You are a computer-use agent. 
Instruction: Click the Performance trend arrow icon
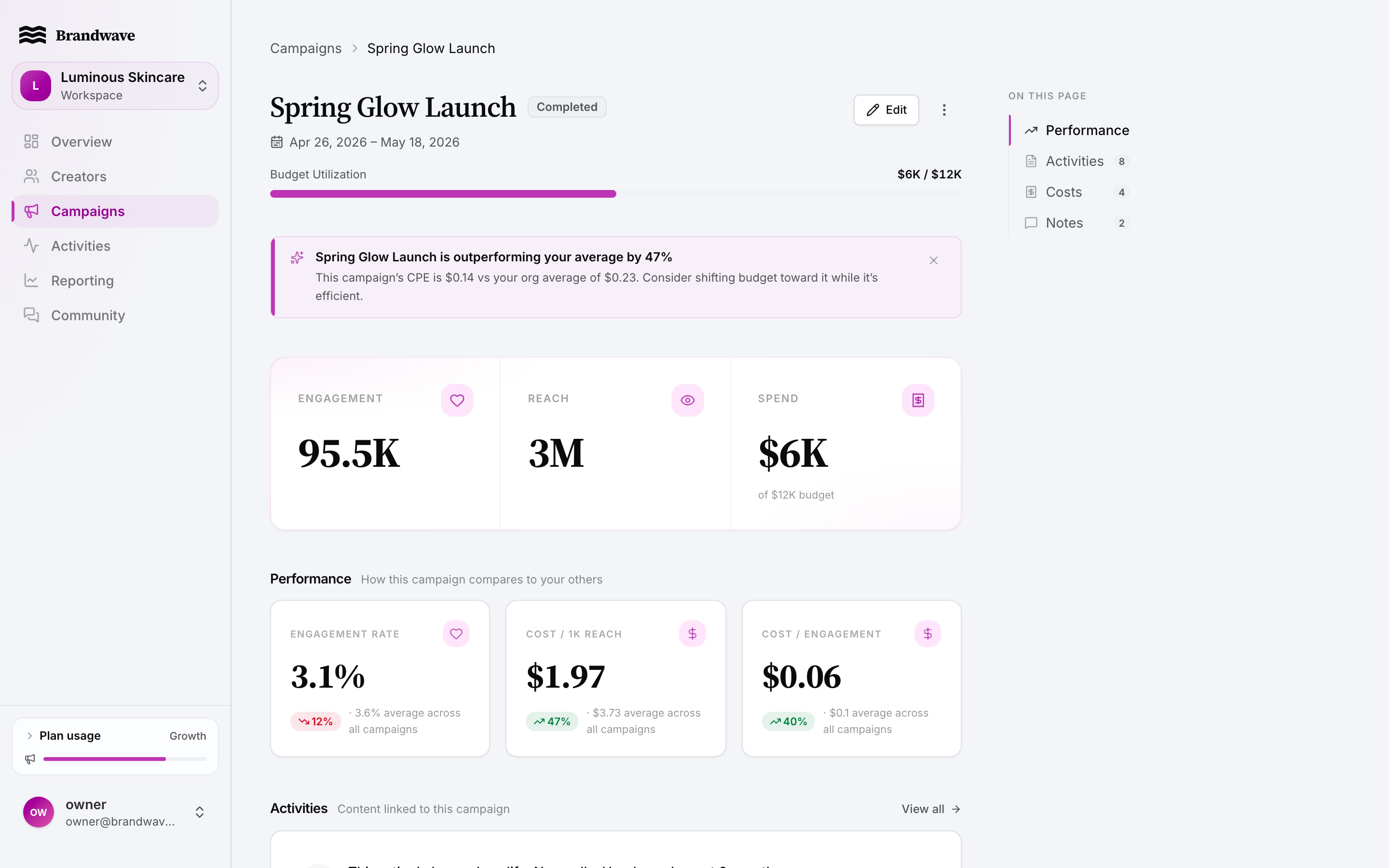[1032, 130]
